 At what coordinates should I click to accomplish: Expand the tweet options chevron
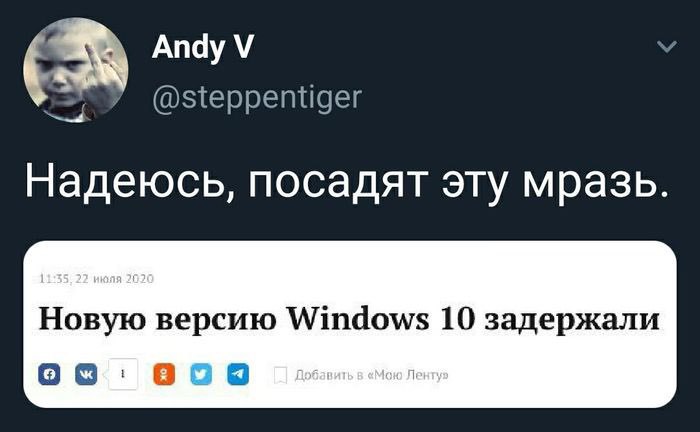667,46
